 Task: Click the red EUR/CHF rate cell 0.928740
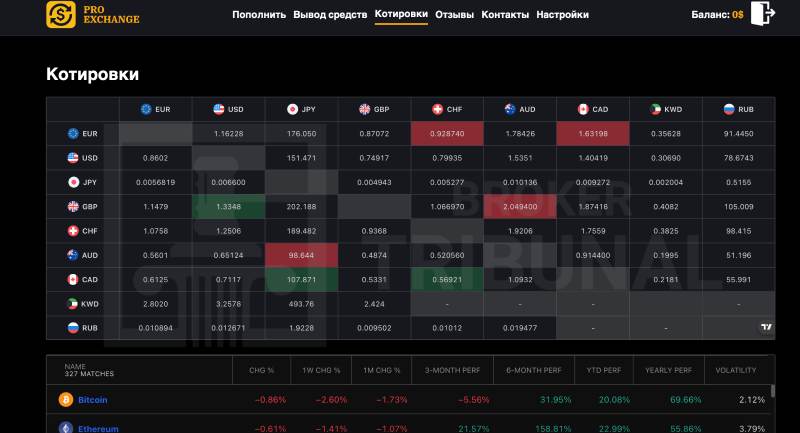tap(446, 133)
